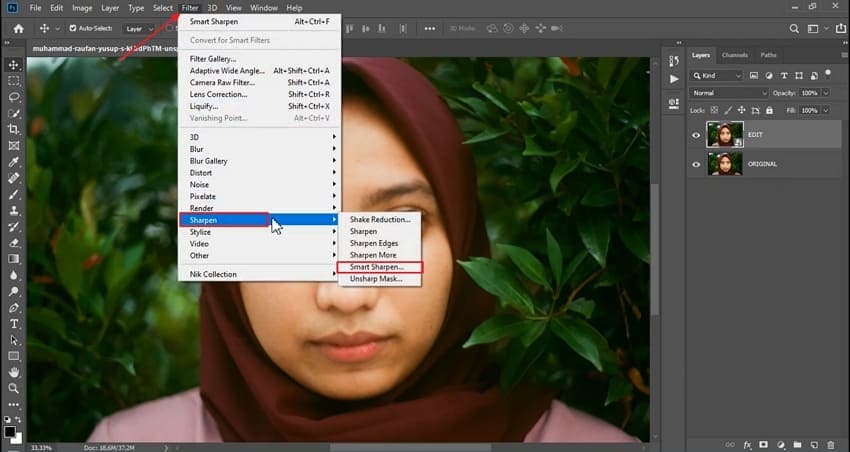Viewport: 850px width, 452px height.
Task: Toggle lock position
Action: (742, 110)
